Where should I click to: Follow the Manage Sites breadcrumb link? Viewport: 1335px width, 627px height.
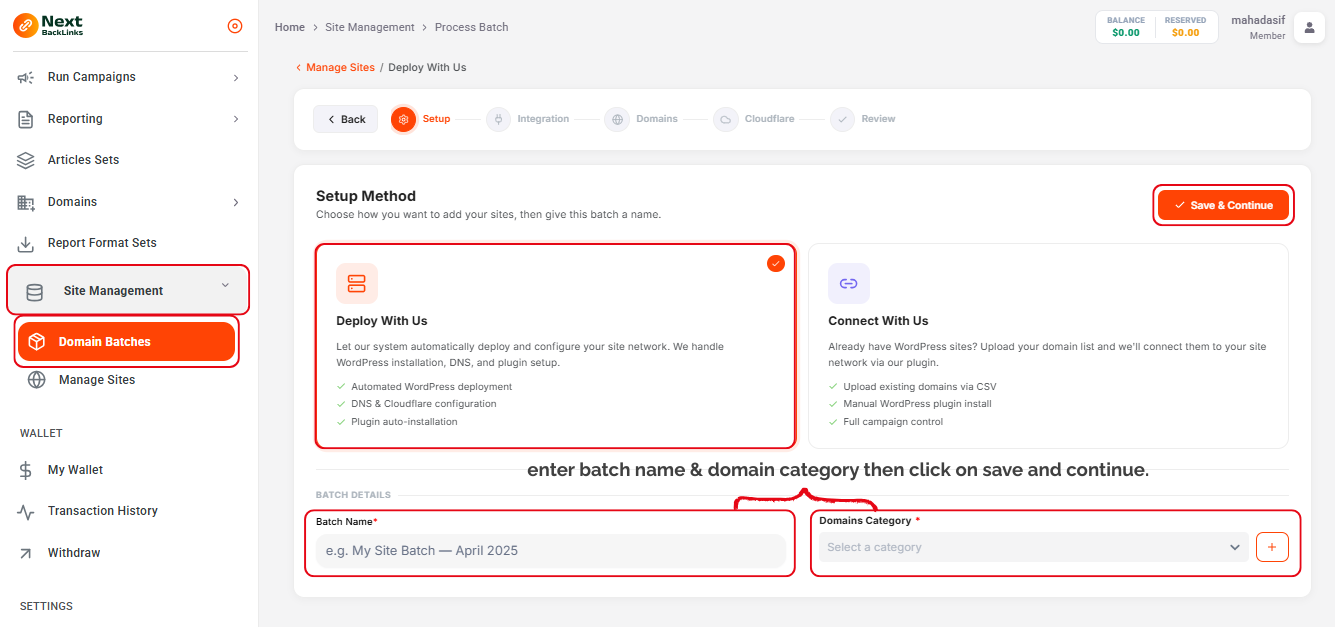pos(340,68)
